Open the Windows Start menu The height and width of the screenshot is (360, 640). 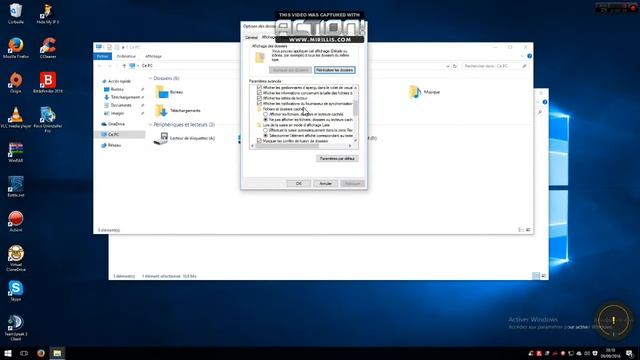pyautogui.click(x=7, y=353)
